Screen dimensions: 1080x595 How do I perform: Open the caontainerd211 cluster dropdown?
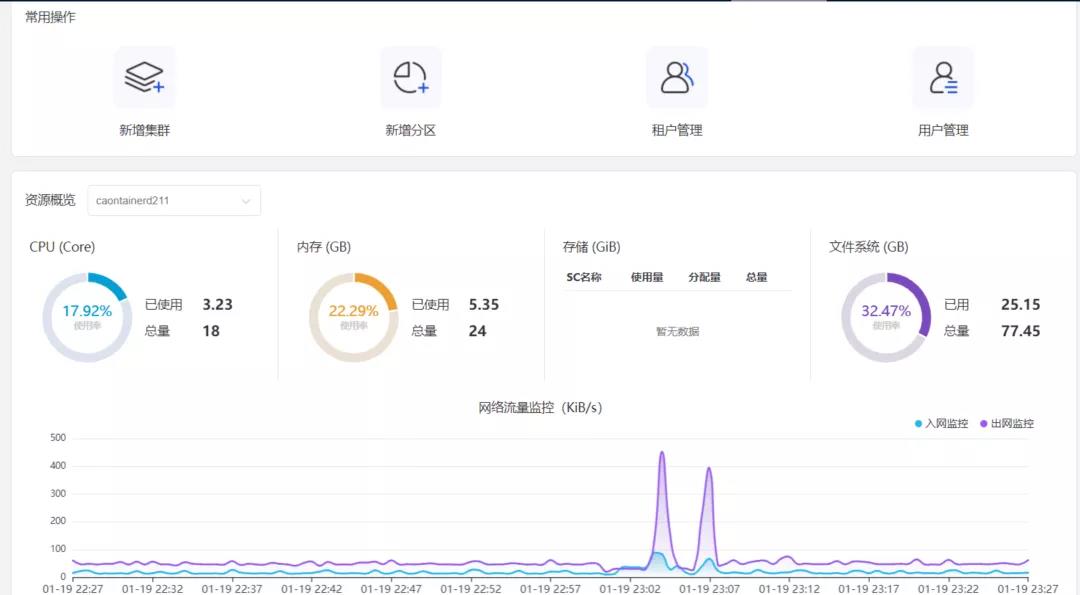pyautogui.click(x=174, y=200)
